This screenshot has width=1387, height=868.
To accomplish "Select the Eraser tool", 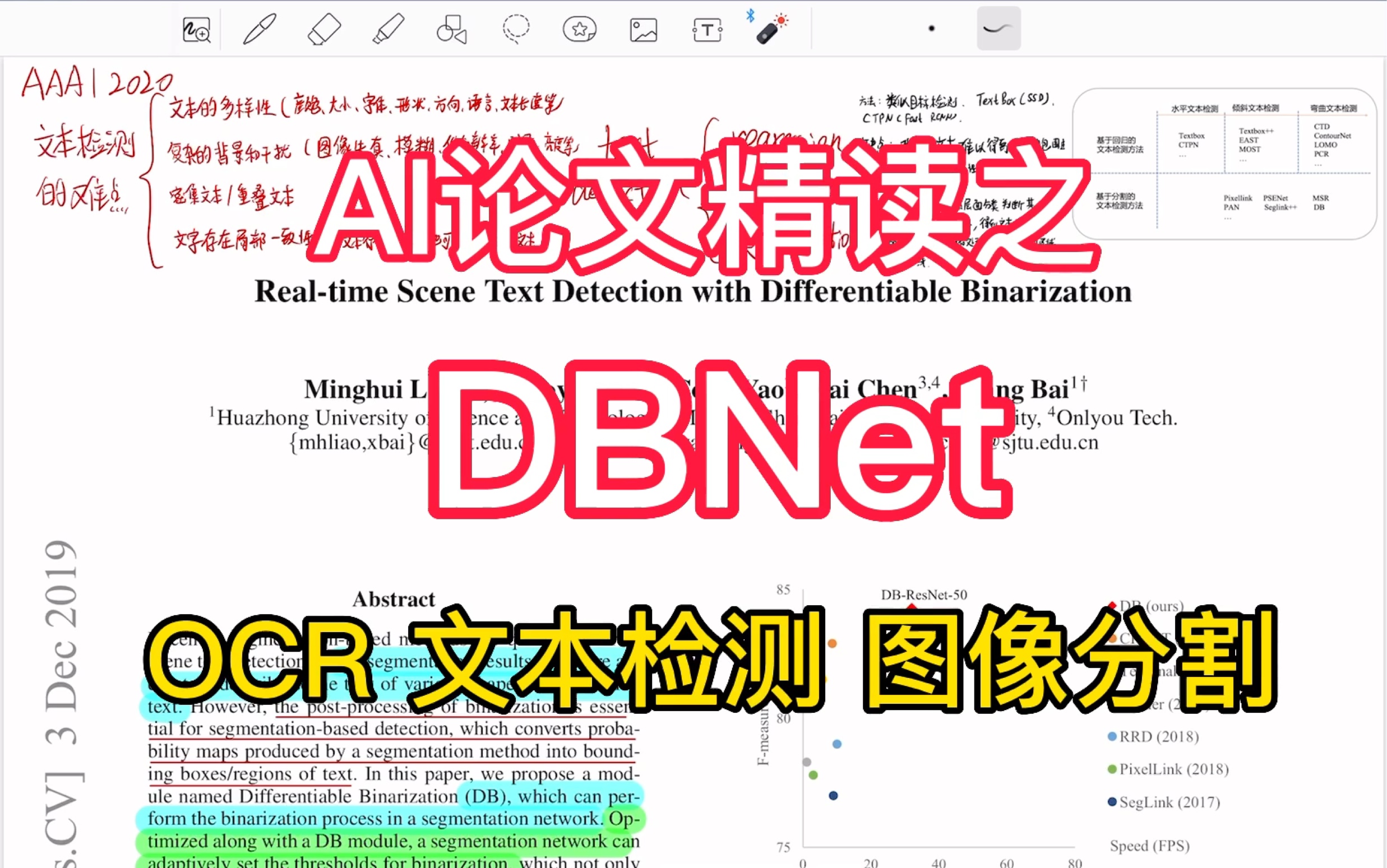I will point(325,29).
